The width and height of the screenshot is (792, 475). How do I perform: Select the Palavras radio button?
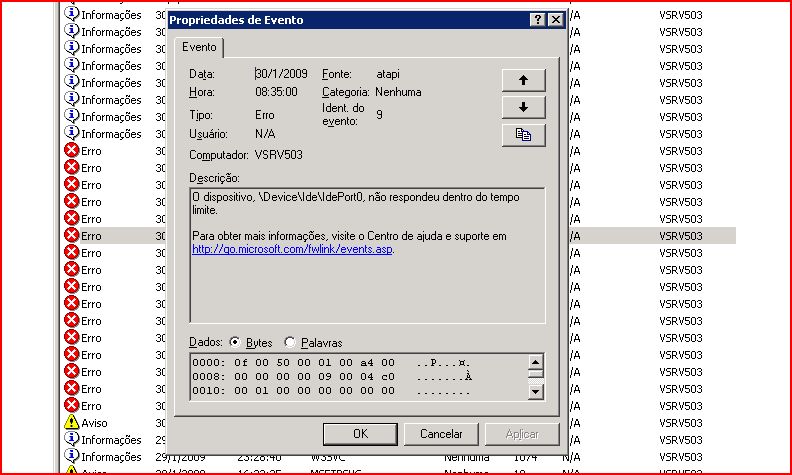[290, 342]
